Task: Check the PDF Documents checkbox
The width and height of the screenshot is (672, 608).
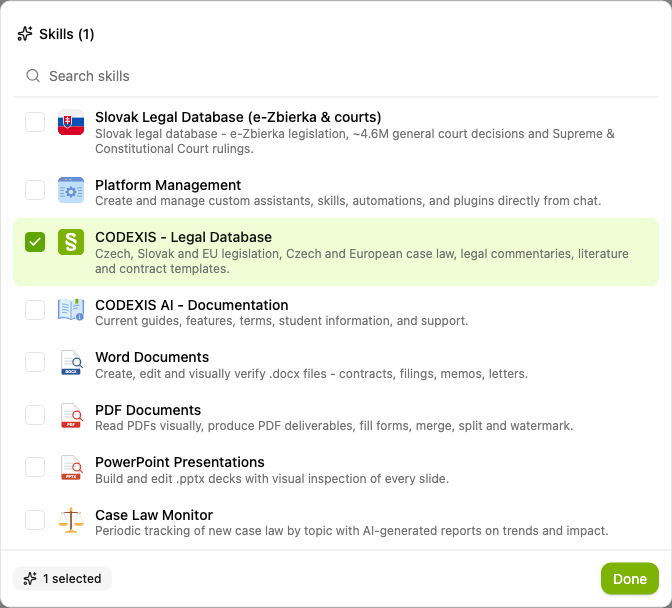Action: click(x=35, y=415)
